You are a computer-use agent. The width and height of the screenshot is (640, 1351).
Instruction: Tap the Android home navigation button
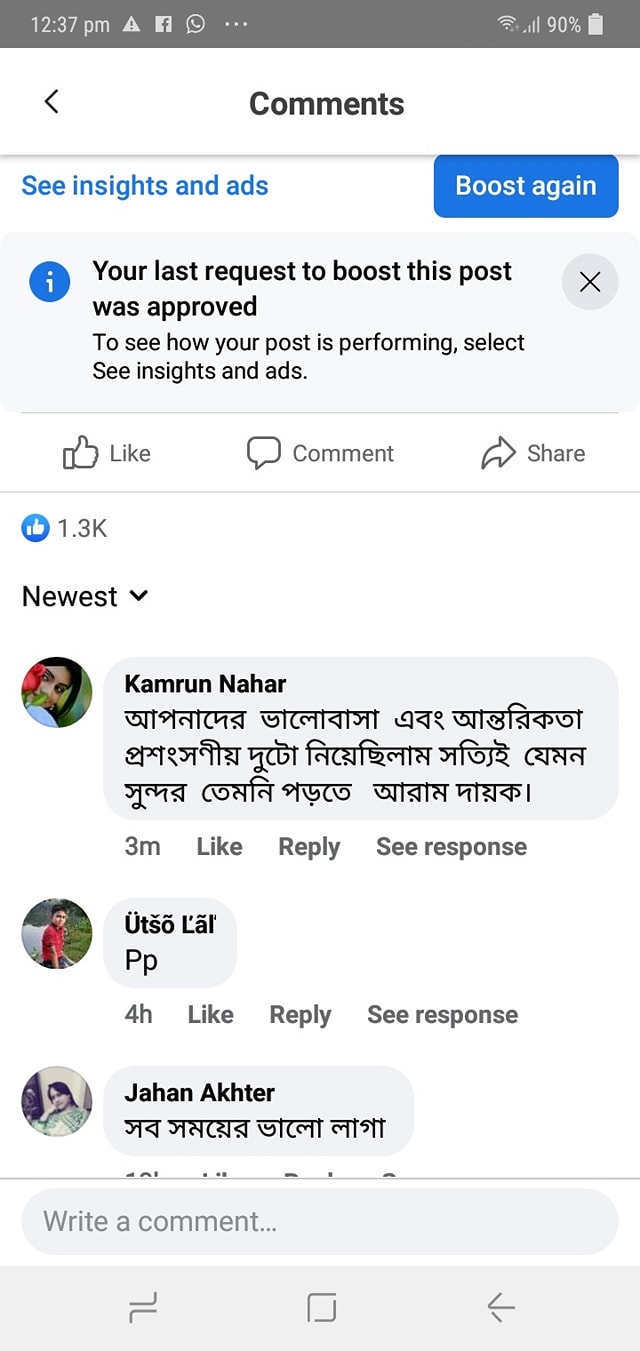[321, 1307]
